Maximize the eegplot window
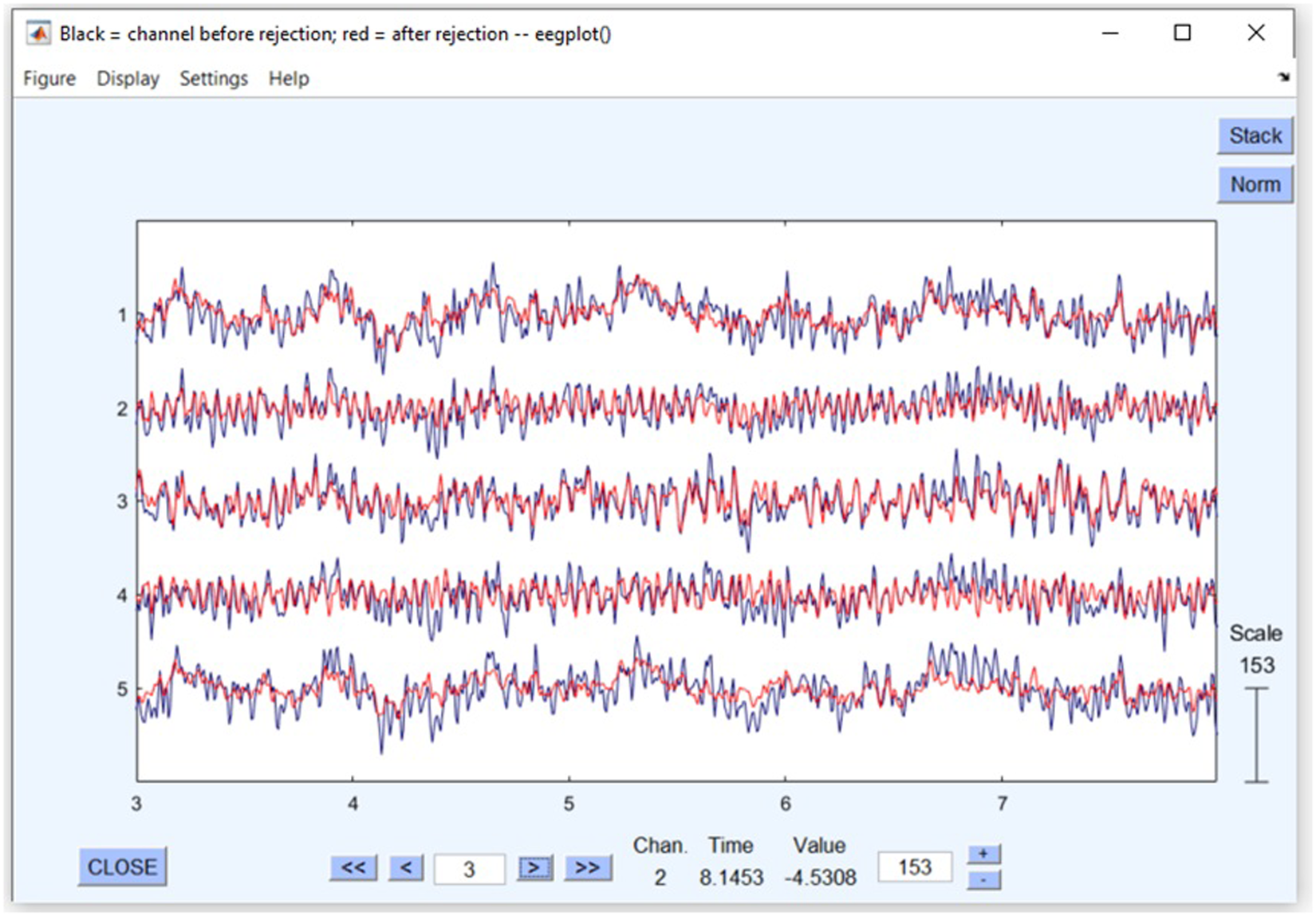1316x916 pixels. click(x=1182, y=33)
